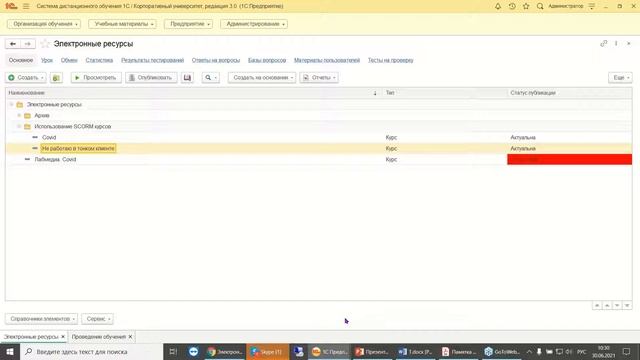Open Создать на основании dropdown
The image size is (640, 360).
(262, 78)
